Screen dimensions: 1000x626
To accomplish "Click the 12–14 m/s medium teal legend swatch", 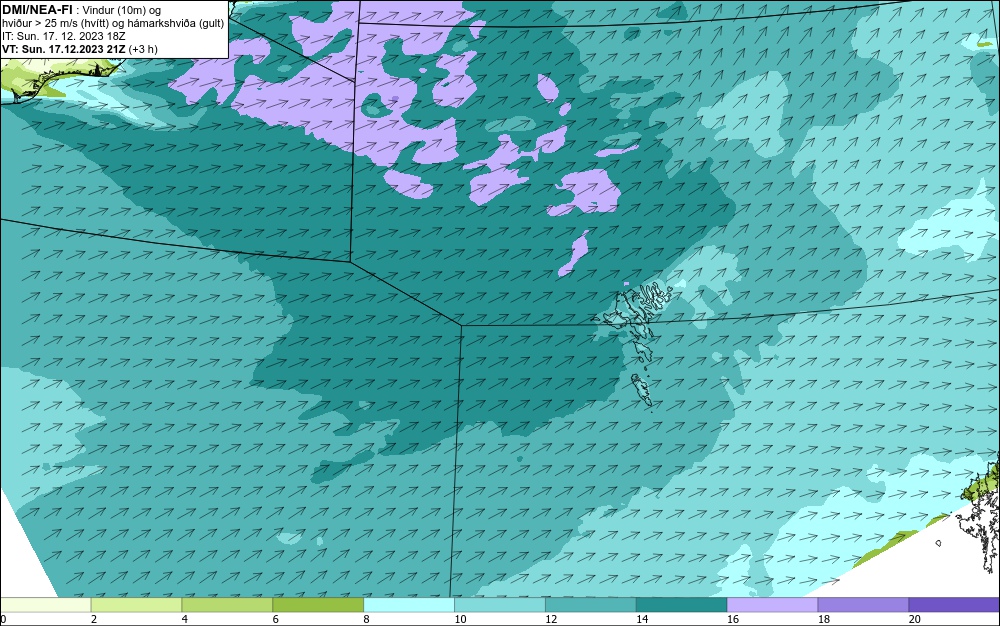I will 591,604.
